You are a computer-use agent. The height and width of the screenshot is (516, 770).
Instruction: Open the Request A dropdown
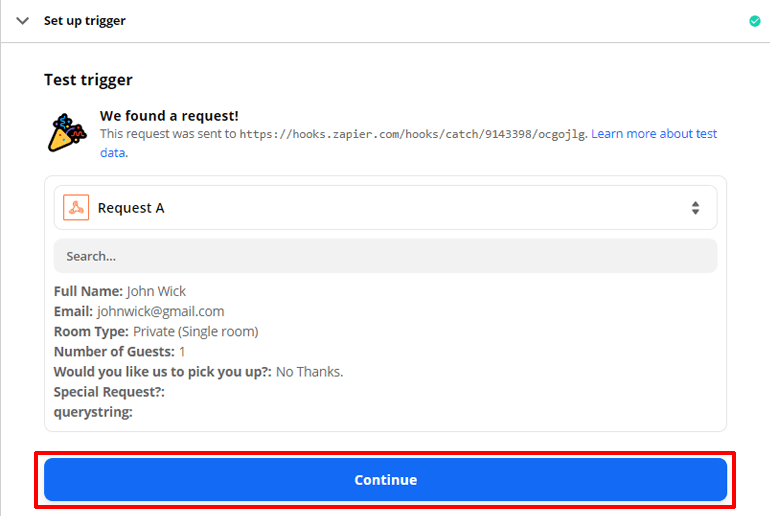pos(385,208)
